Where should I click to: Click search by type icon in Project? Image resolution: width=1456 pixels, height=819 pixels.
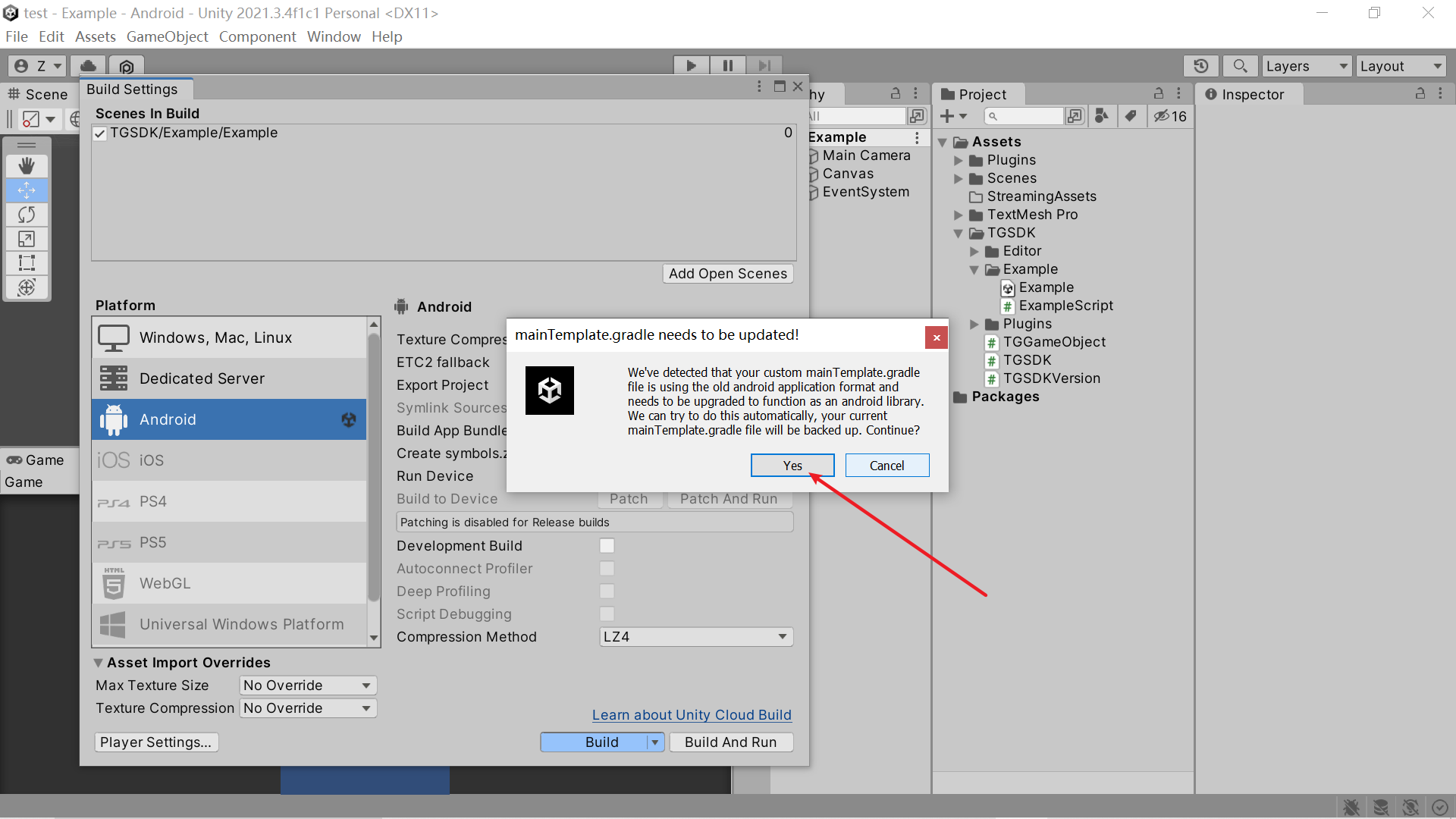tap(1102, 116)
